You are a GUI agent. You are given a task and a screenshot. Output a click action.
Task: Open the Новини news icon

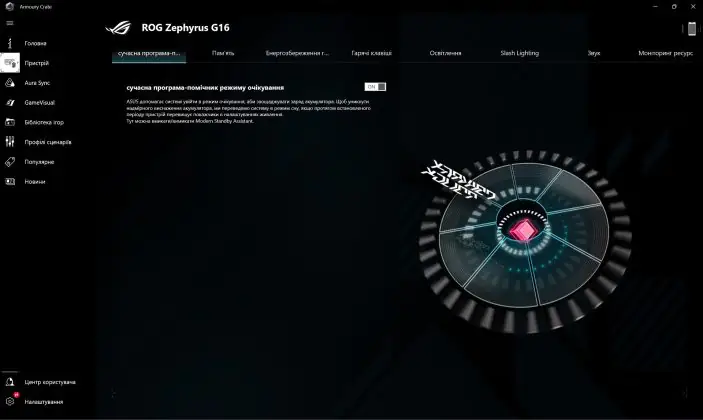[10, 182]
